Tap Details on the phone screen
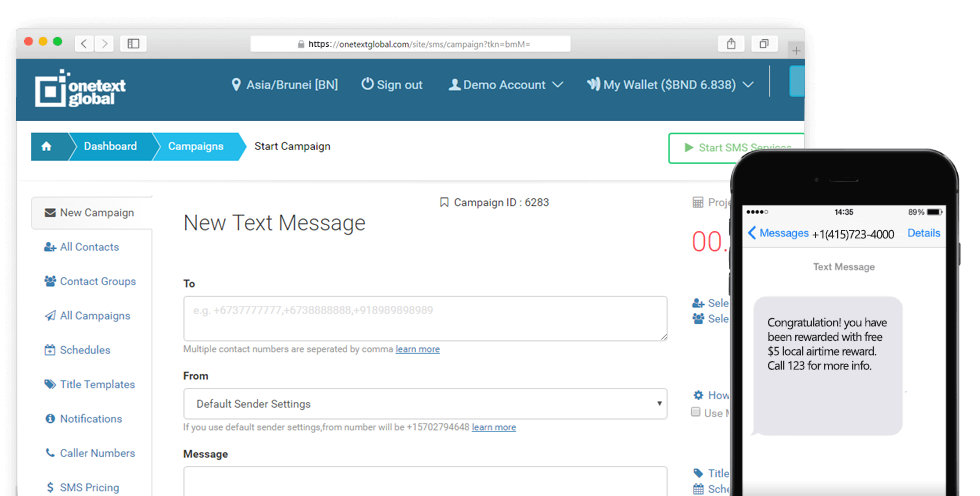 pos(924,233)
